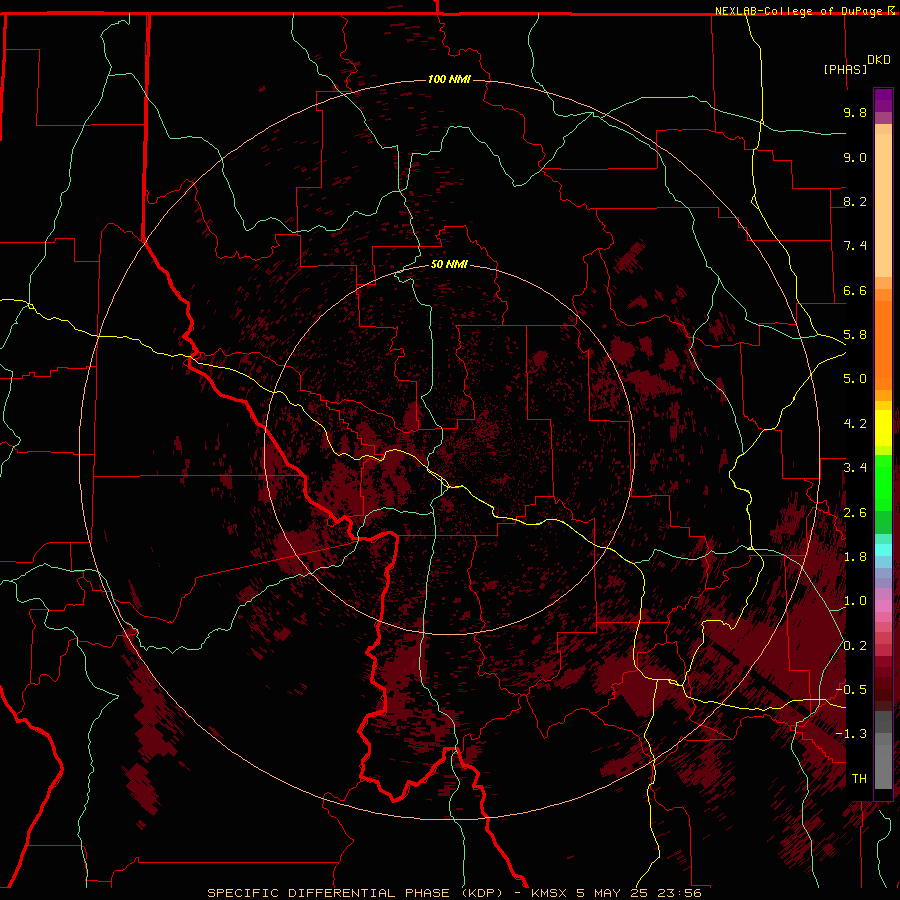Pick the yellow colorbar segment
This screenshot has height=900, width=900.
[x=883, y=428]
